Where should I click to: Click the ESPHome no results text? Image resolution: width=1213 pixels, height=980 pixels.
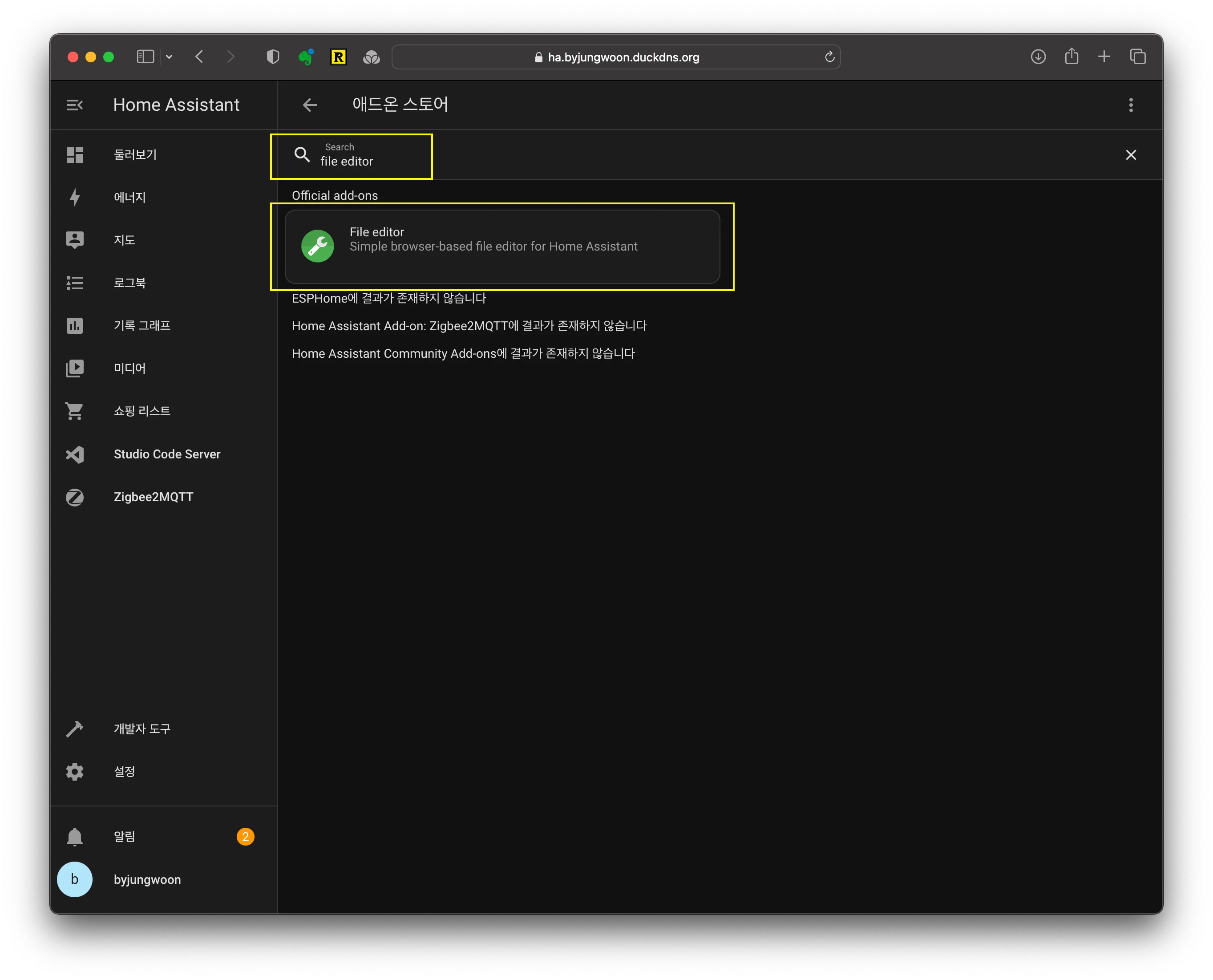[389, 298]
